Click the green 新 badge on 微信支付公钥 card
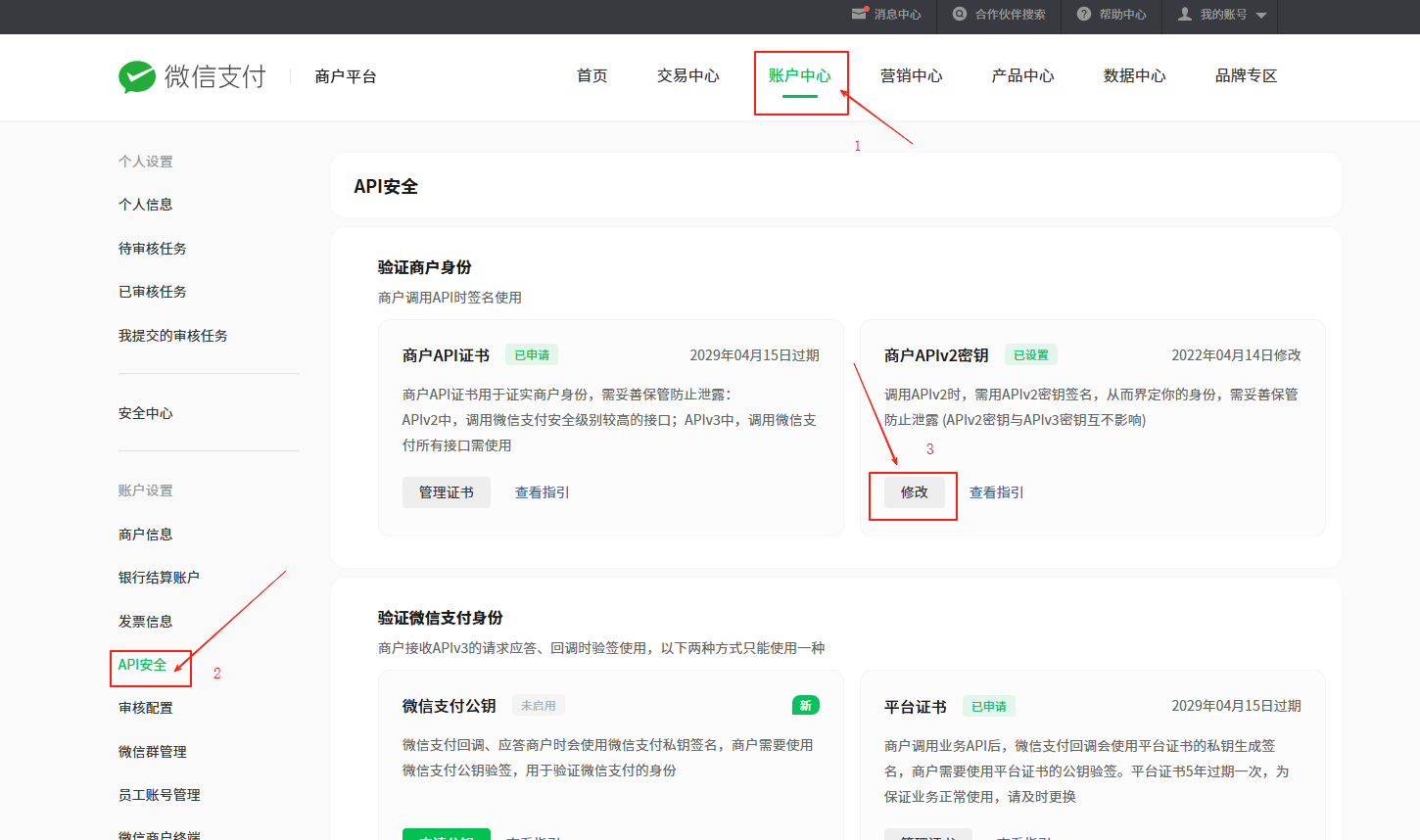This screenshot has width=1420, height=840. point(805,705)
